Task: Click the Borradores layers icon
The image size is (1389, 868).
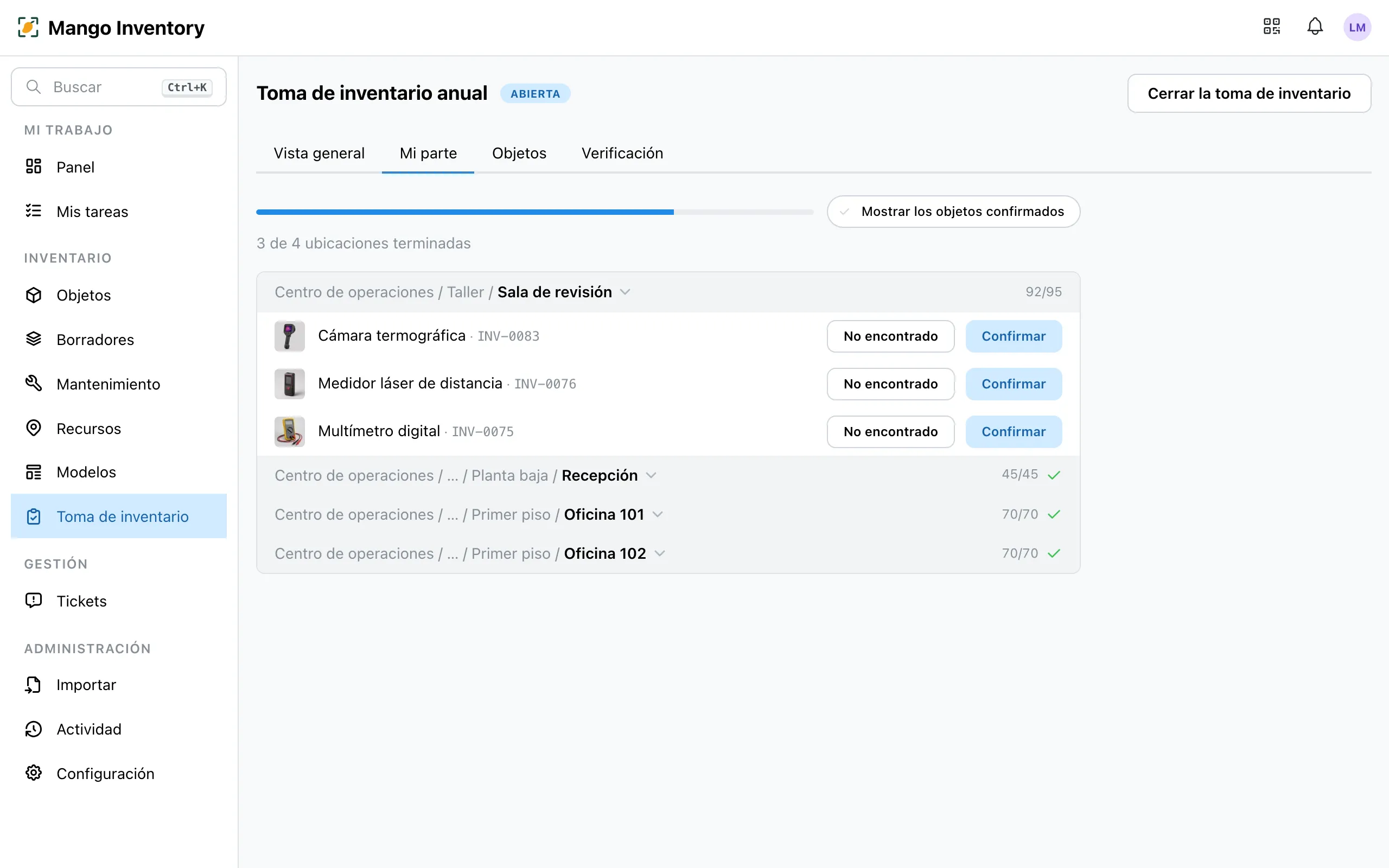Action: coord(34,339)
